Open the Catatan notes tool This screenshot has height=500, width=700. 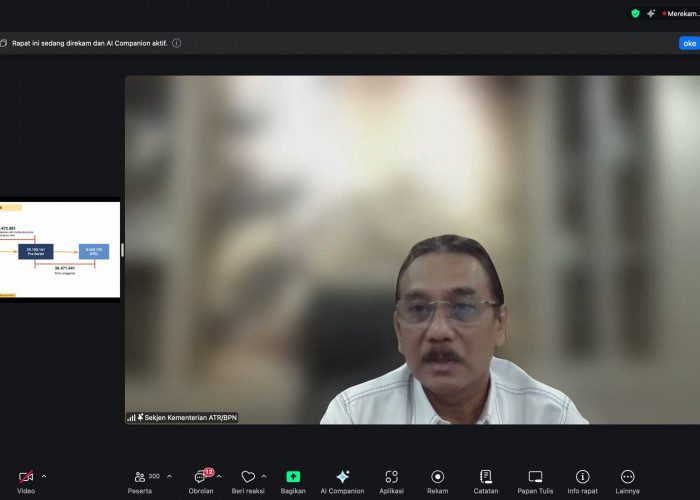pyautogui.click(x=486, y=477)
